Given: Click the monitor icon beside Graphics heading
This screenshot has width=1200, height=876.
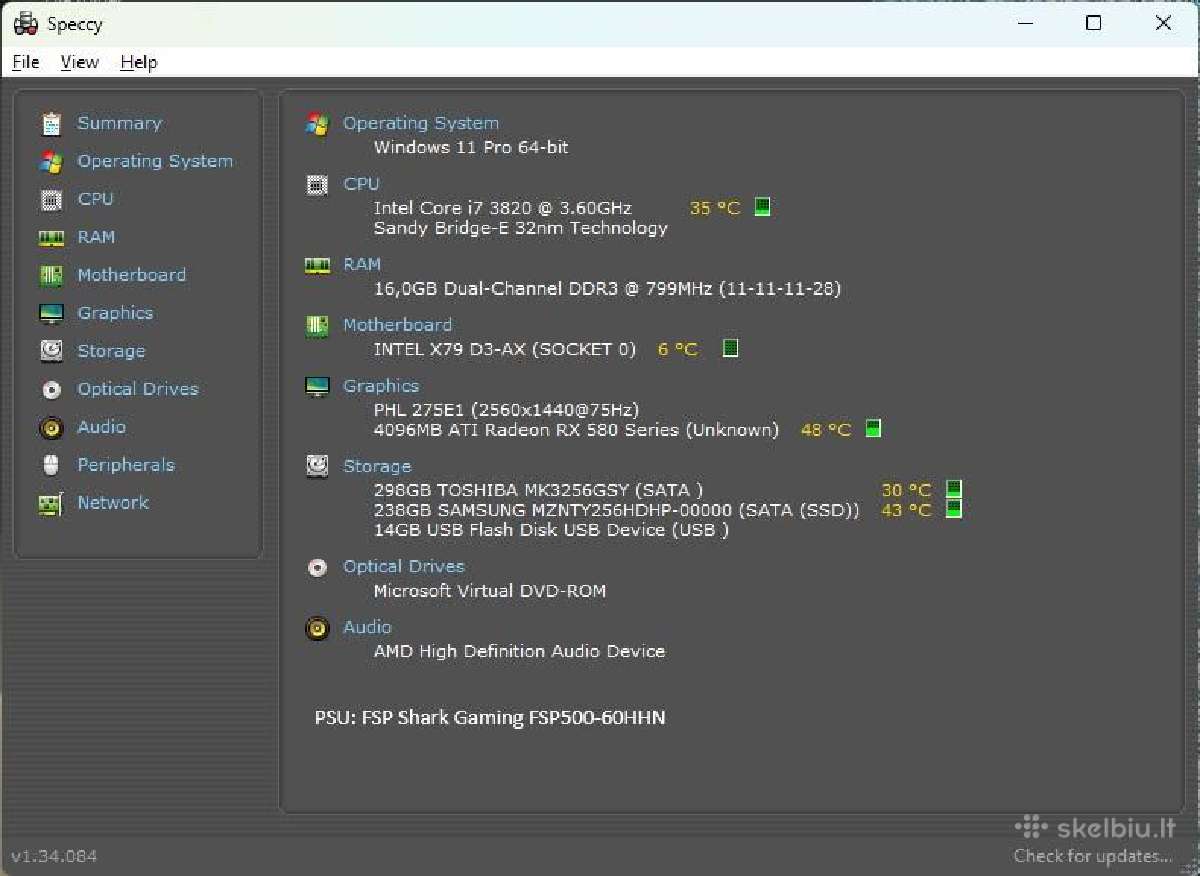Looking at the screenshot, I should tap(317, 387).
